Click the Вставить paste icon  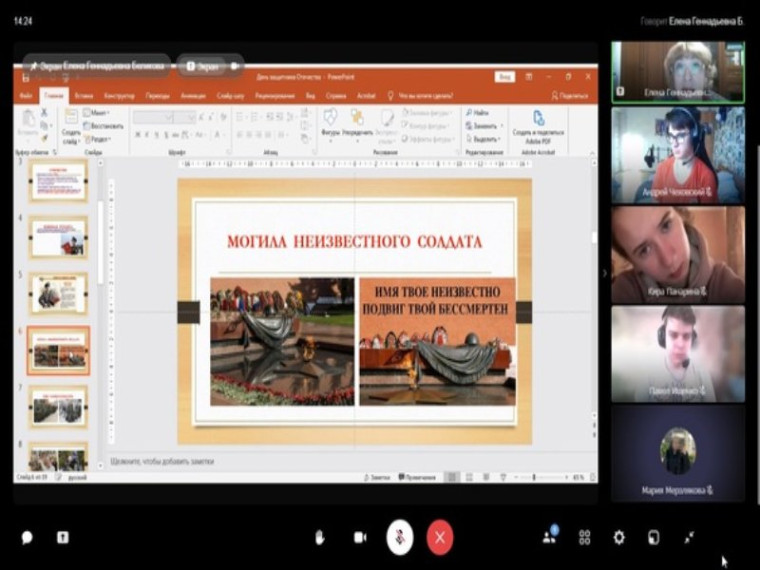tap(28, 122)
